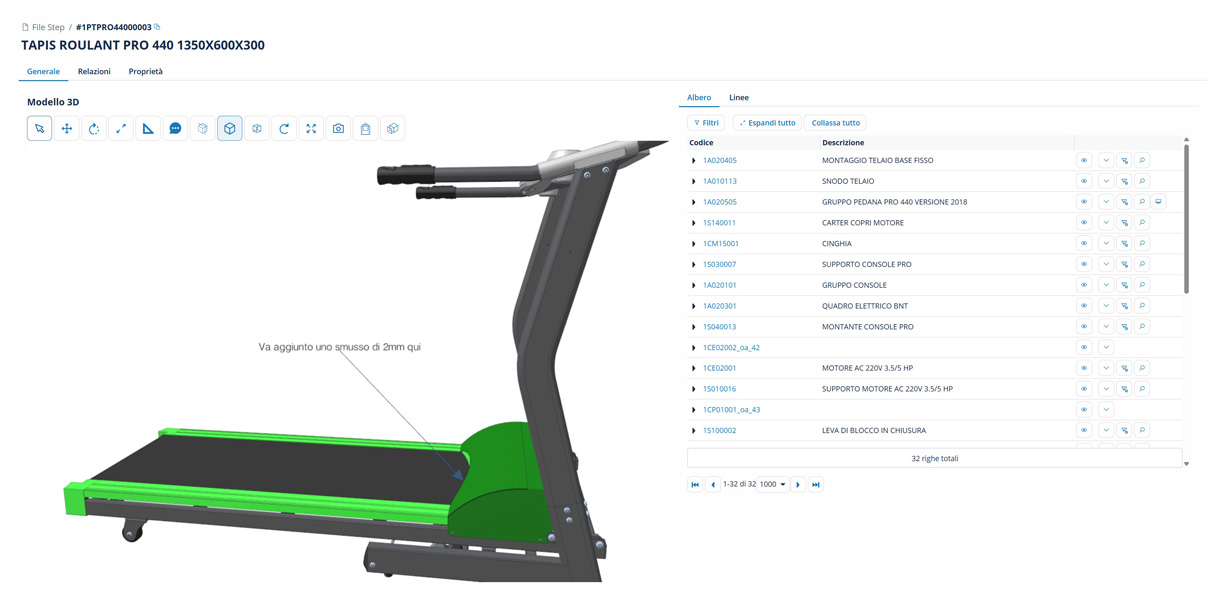Open the Linee tab

tap(738, 98)
